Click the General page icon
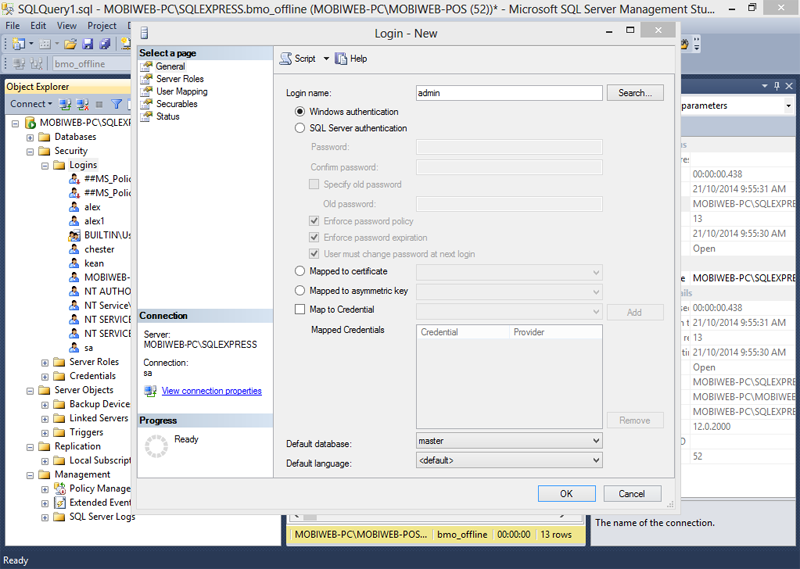 pos(147,66)
